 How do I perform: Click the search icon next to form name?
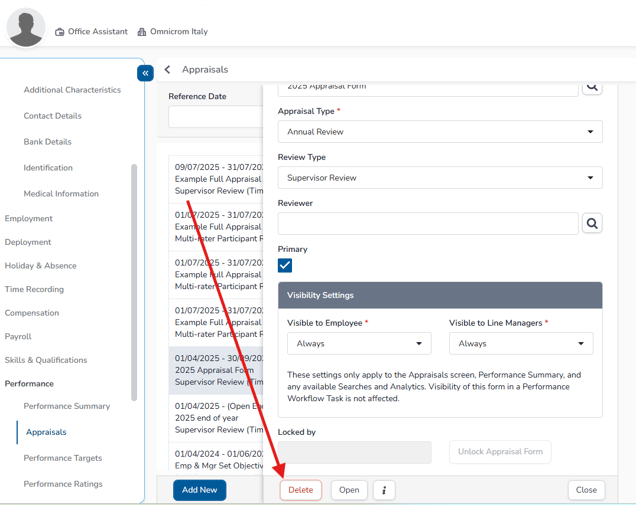[591, 87]
